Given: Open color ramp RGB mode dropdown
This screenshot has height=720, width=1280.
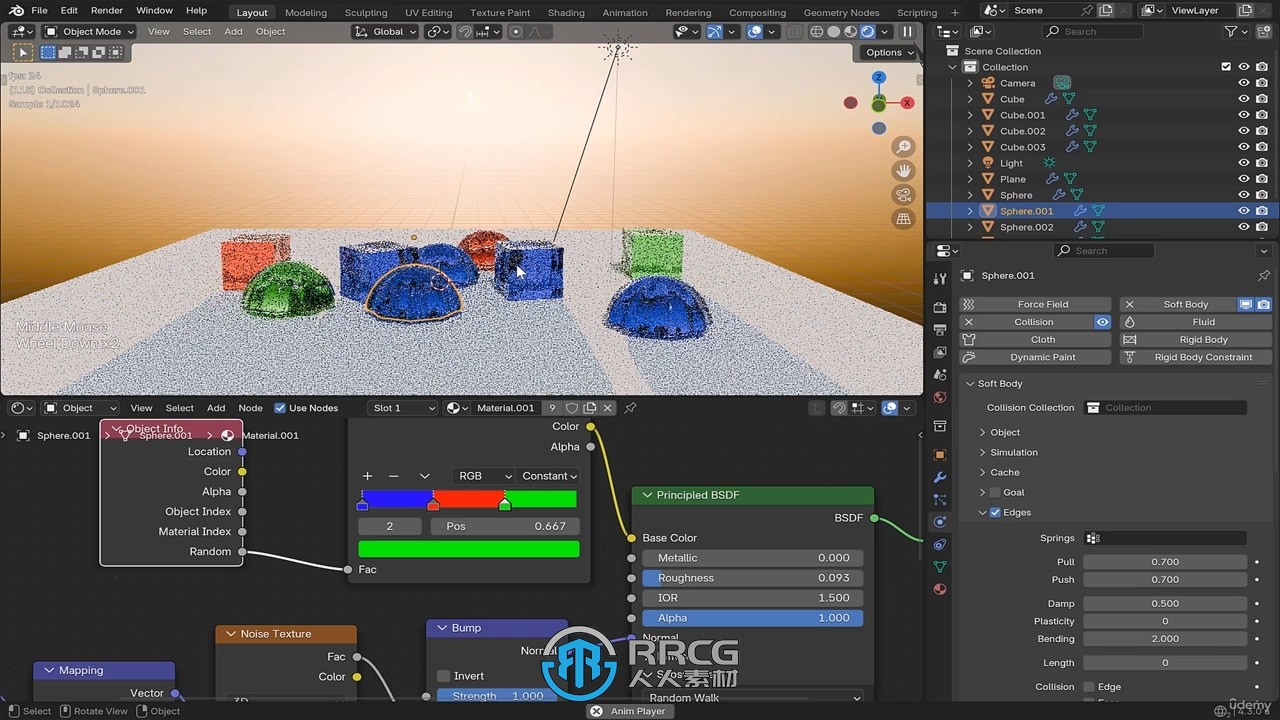Looking at the screenshot, I should (x=484, y=476).
